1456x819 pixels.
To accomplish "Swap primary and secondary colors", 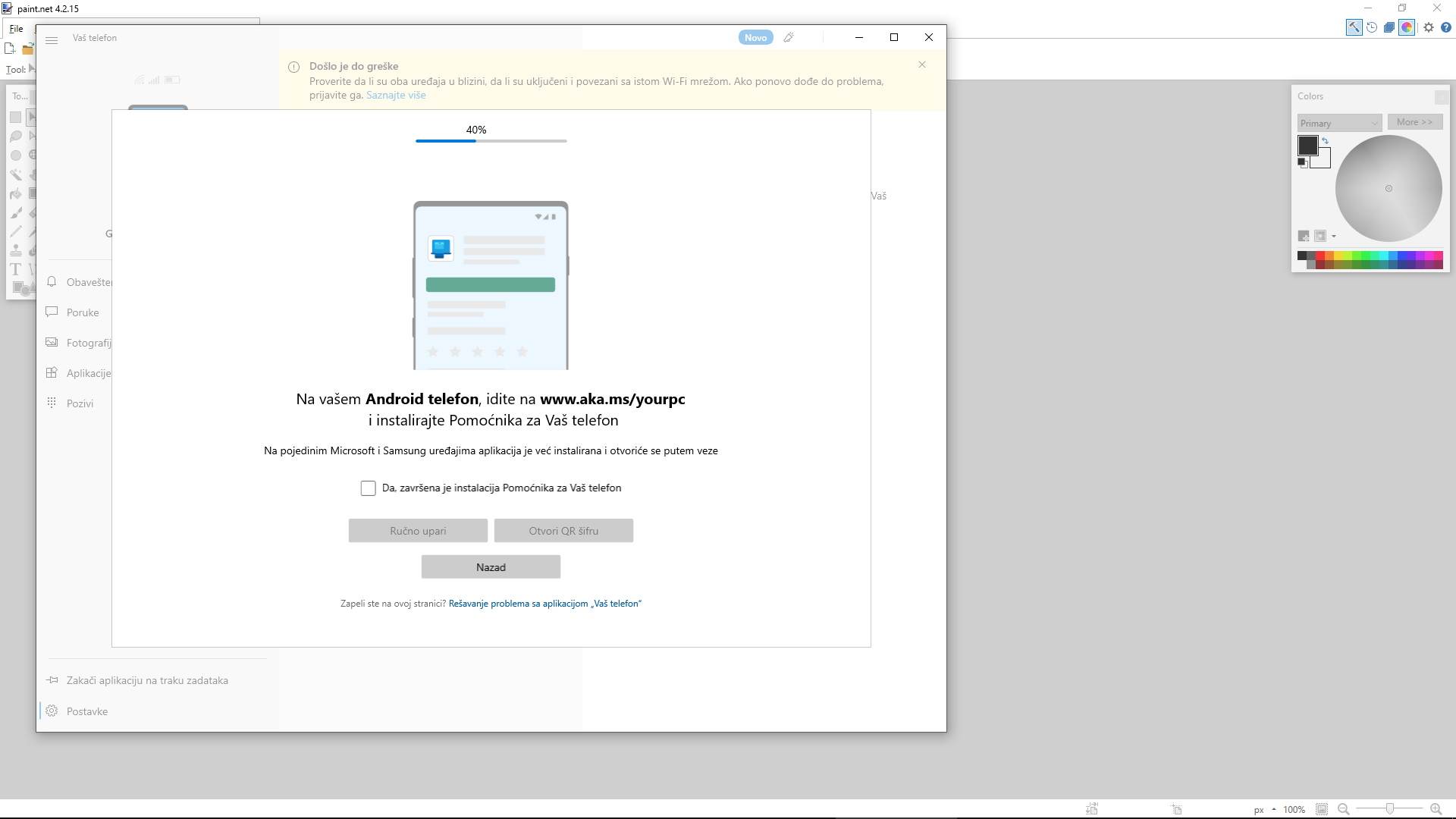I will click(x=1326, y=141).
